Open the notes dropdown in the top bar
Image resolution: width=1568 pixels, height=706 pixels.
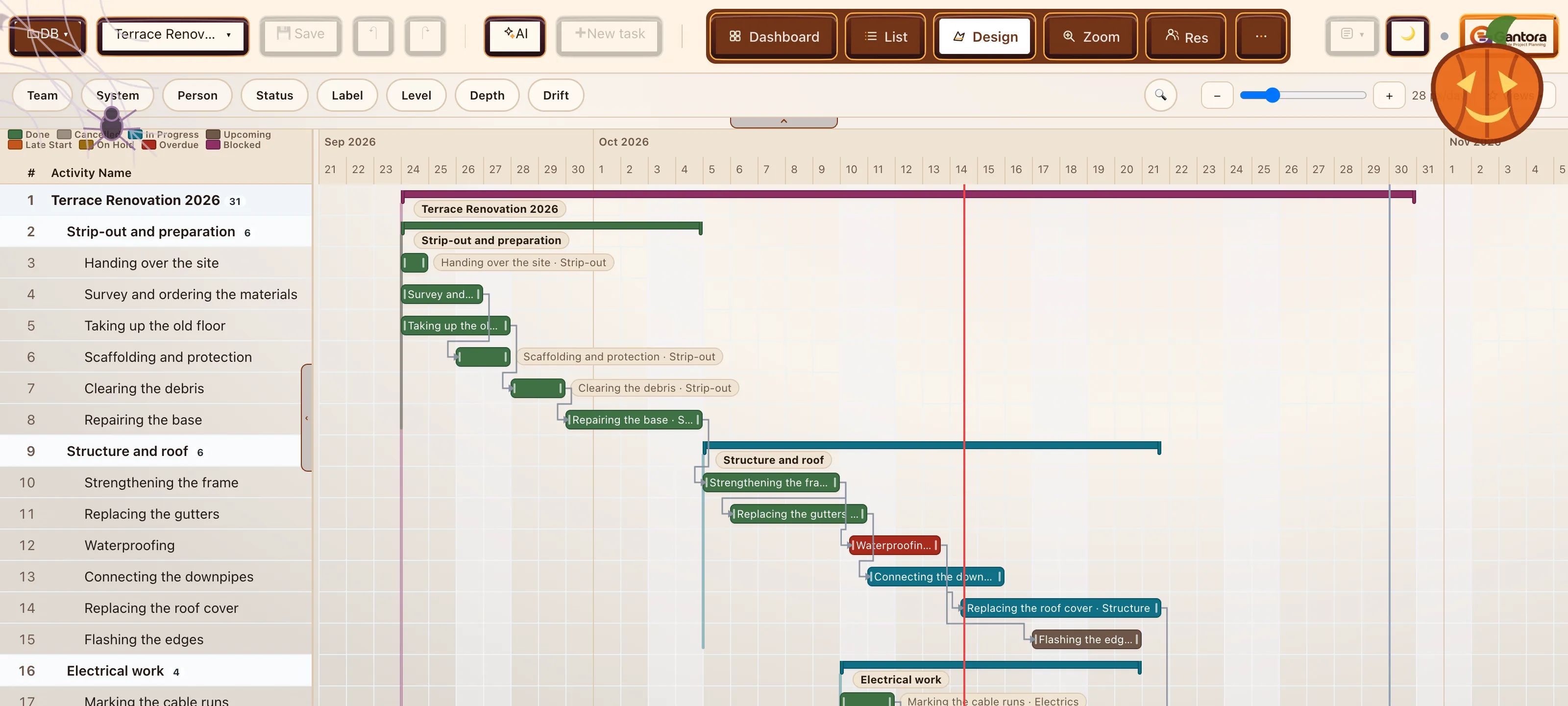1352,35
